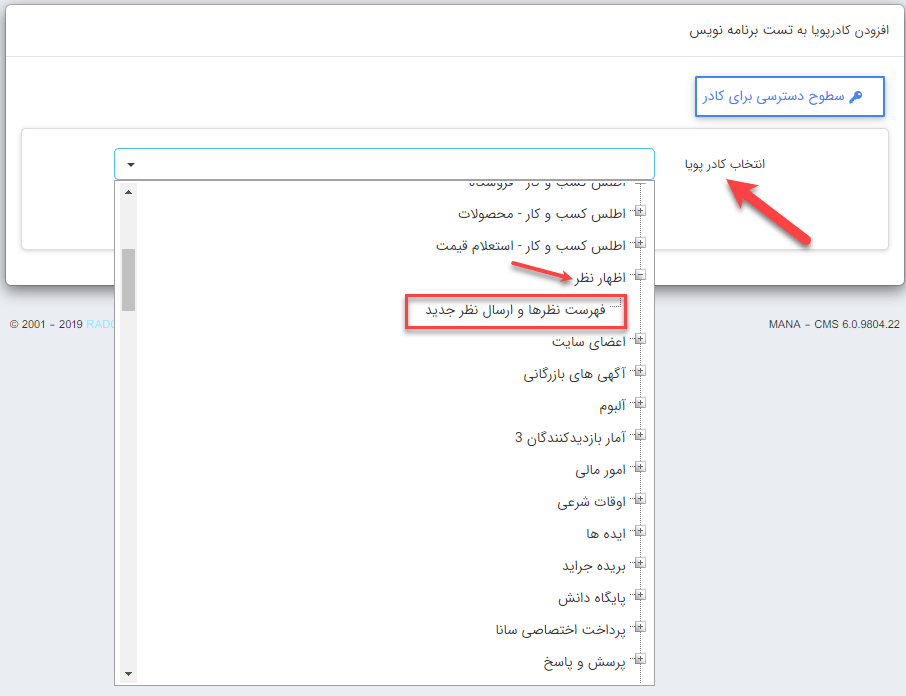Choose the پرداخت اختصاصی سانا entry

pyautogui.click(x=559, y=630)
